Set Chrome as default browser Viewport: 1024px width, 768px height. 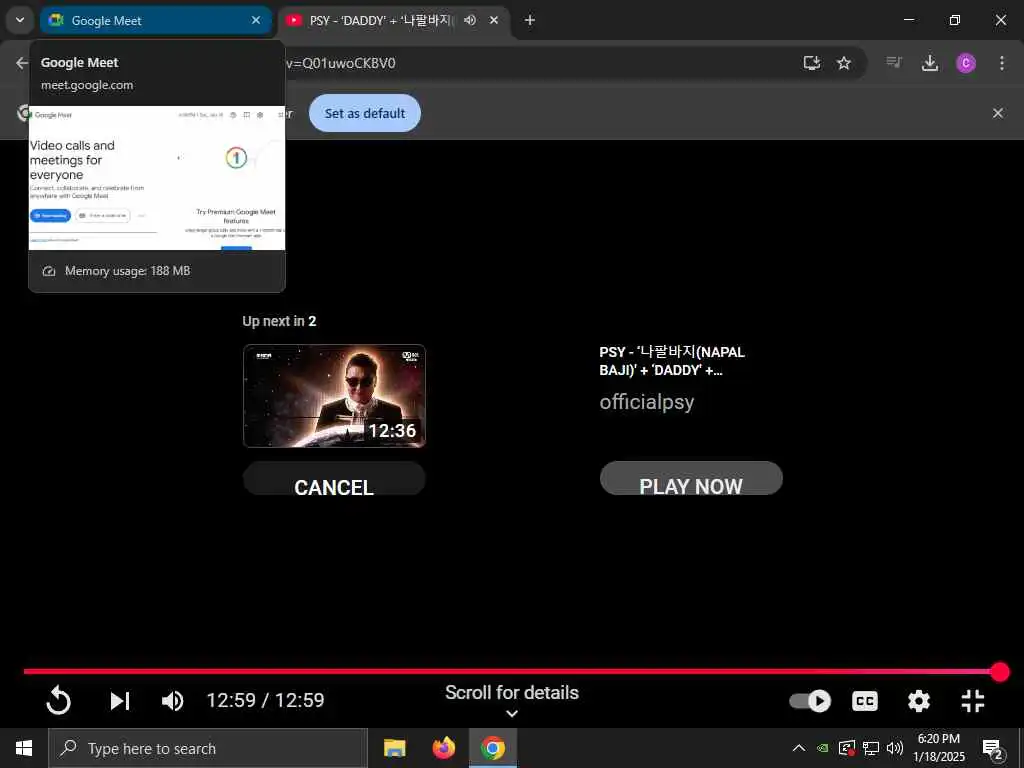click(x=364, y=113)
